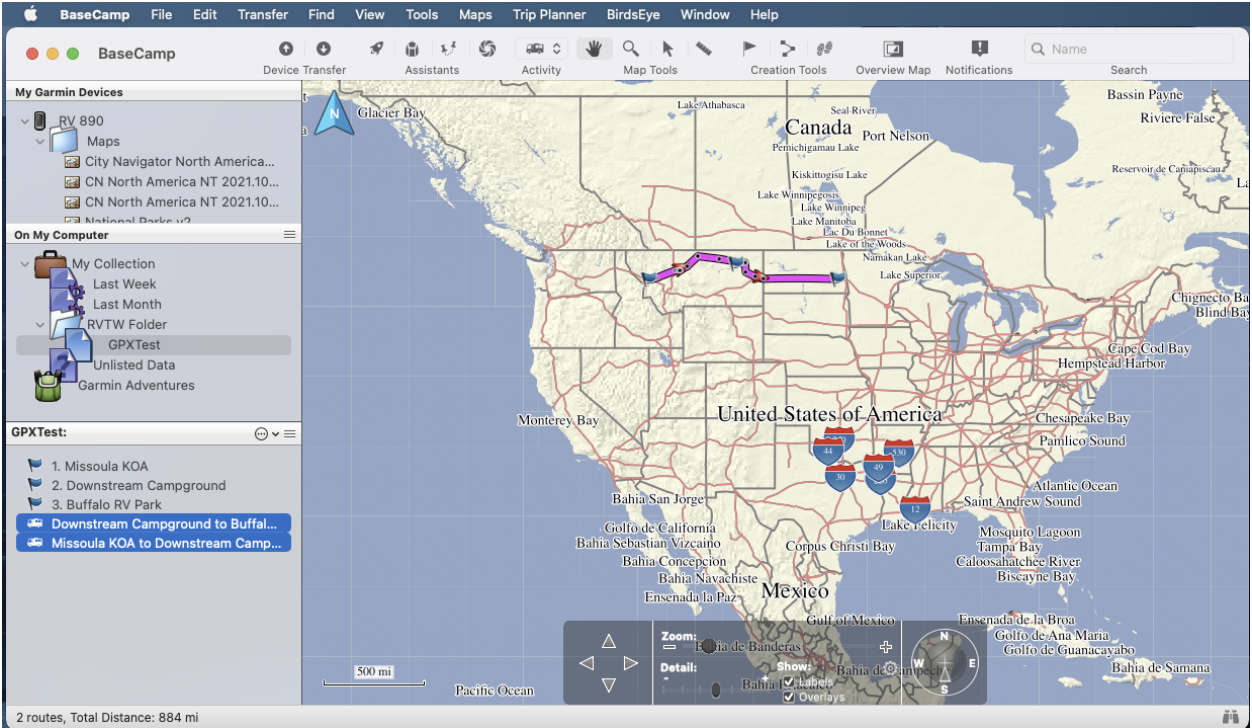This screenshot has height=728, width=1252.
Task: Open Garmin Adventures in the library
Action: (136, 385)
